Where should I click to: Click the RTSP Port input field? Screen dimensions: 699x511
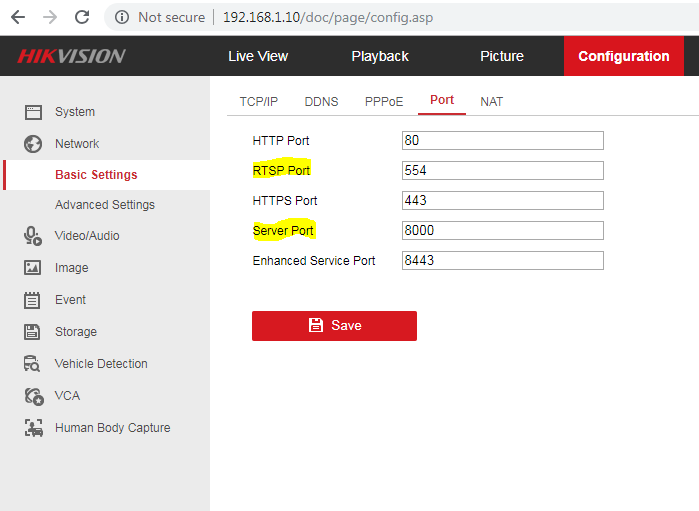point(502,170)
